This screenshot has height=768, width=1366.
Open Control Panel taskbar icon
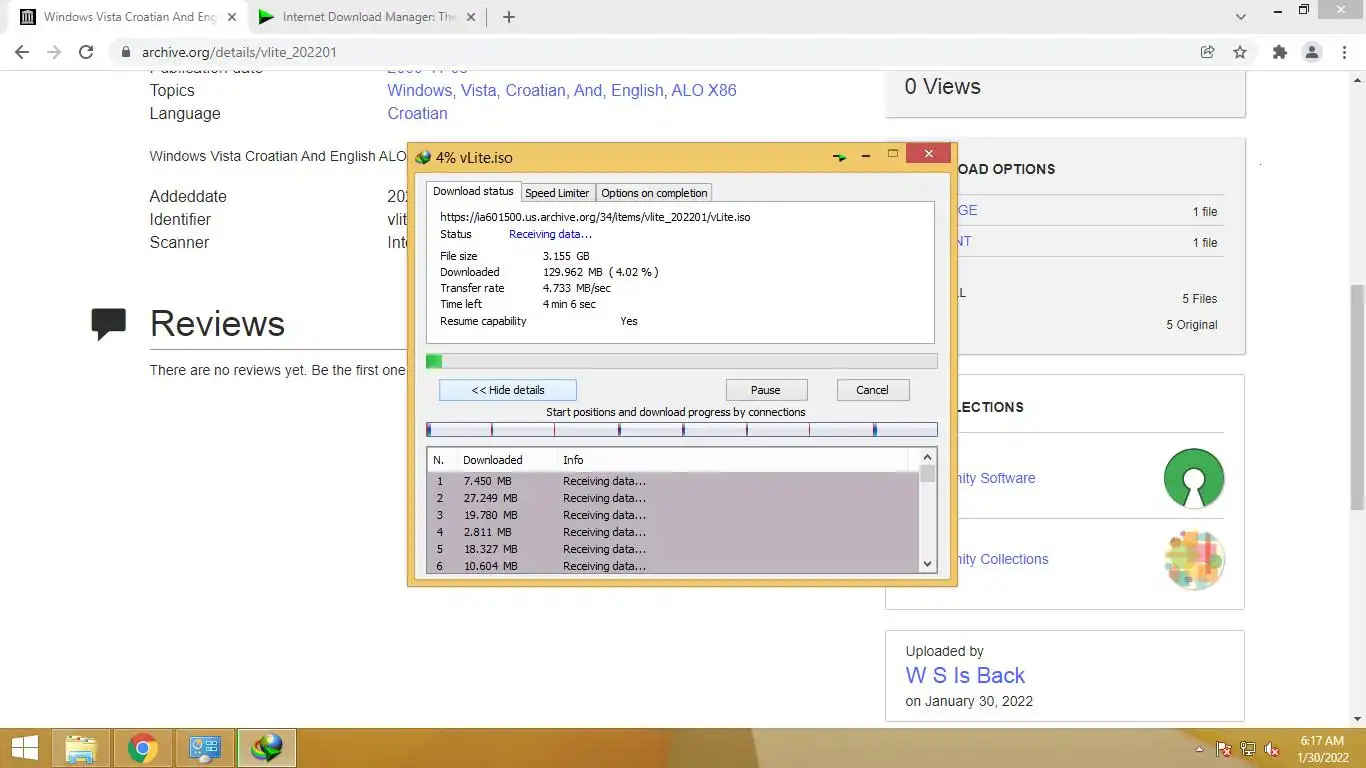tap(205, 748)
